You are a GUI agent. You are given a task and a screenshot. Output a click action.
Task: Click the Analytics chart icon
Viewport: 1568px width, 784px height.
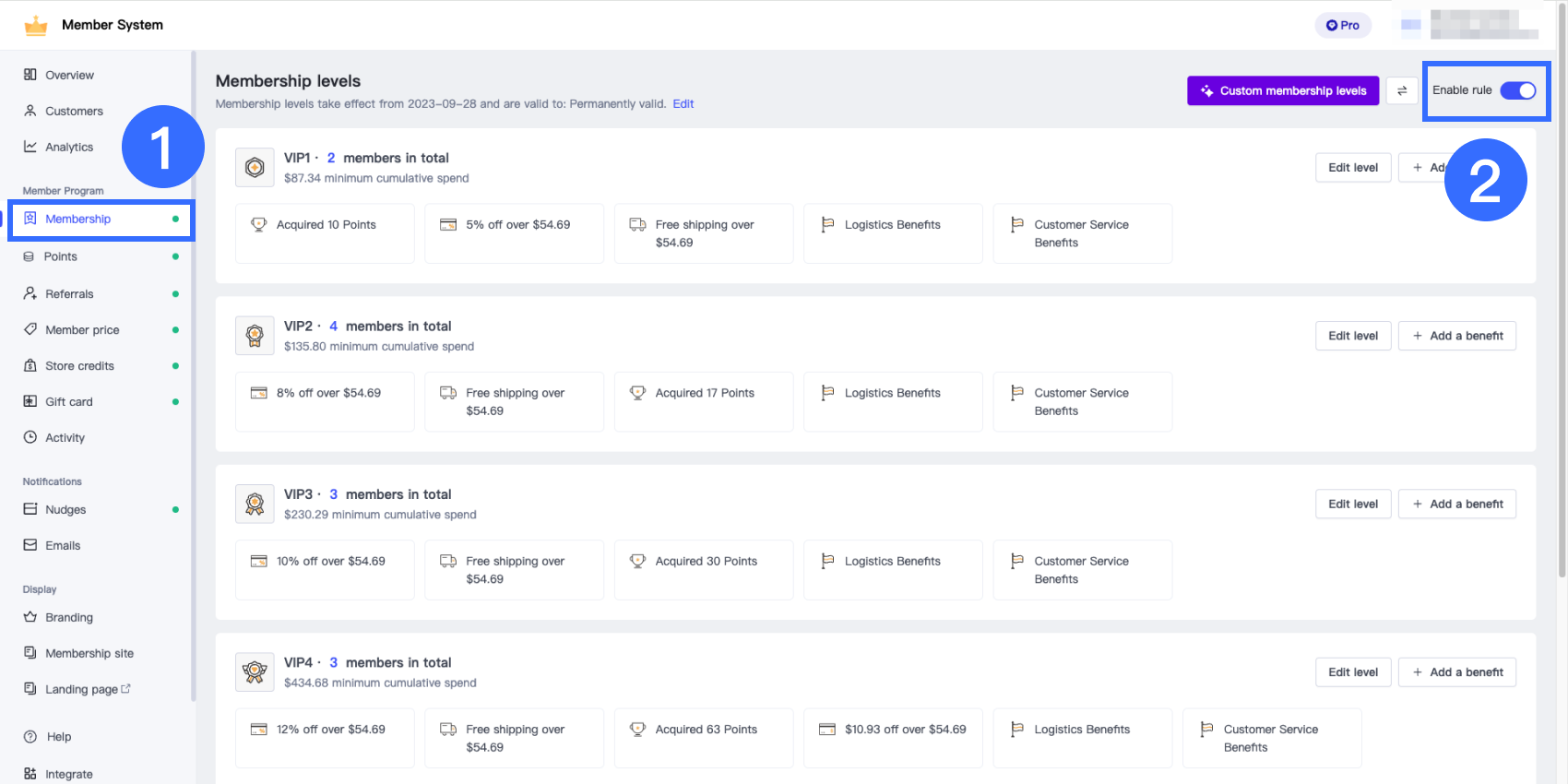[x=30, y=147]
